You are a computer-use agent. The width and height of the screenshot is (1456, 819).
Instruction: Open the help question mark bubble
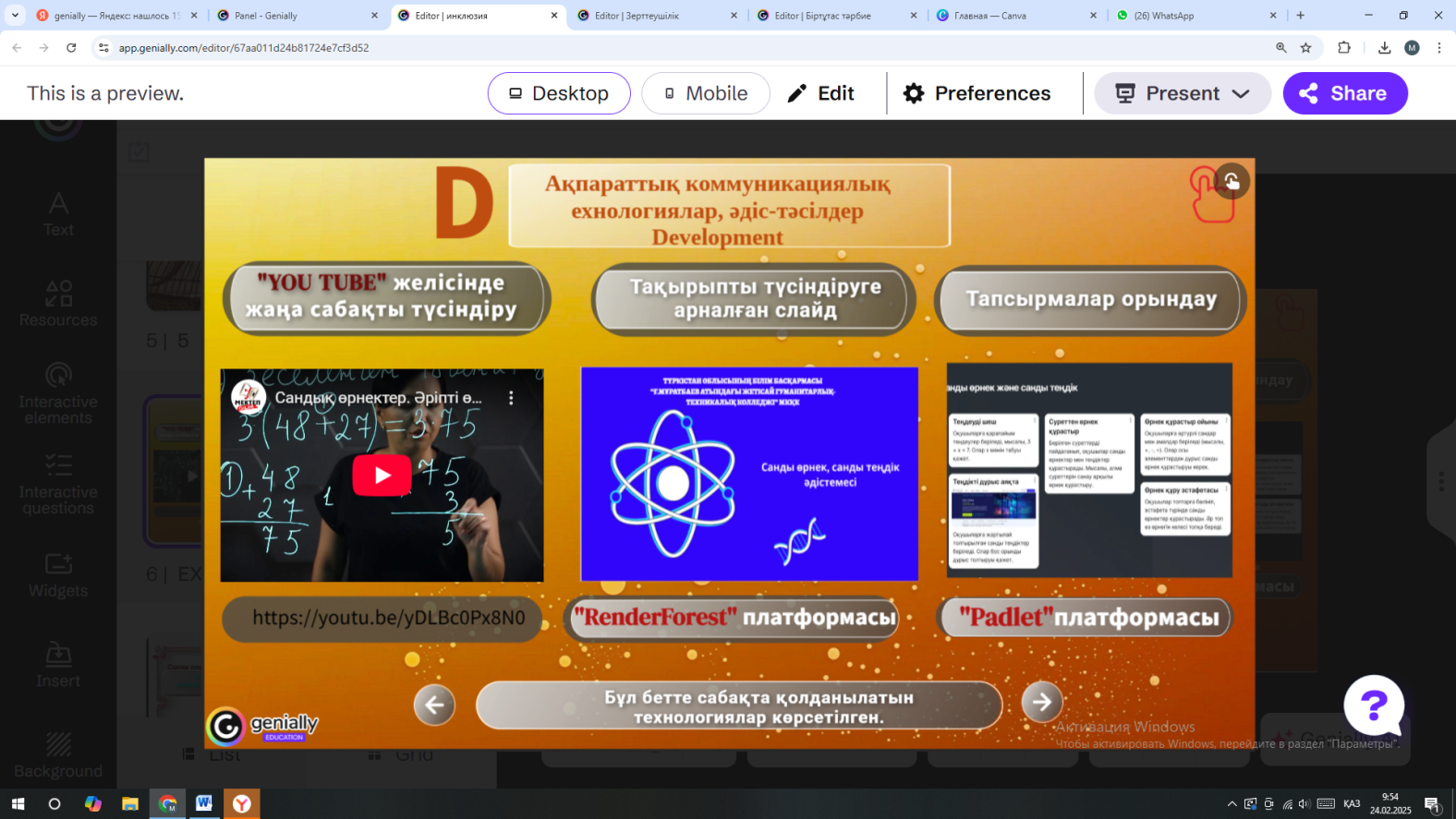click(x=1374, y=706)
